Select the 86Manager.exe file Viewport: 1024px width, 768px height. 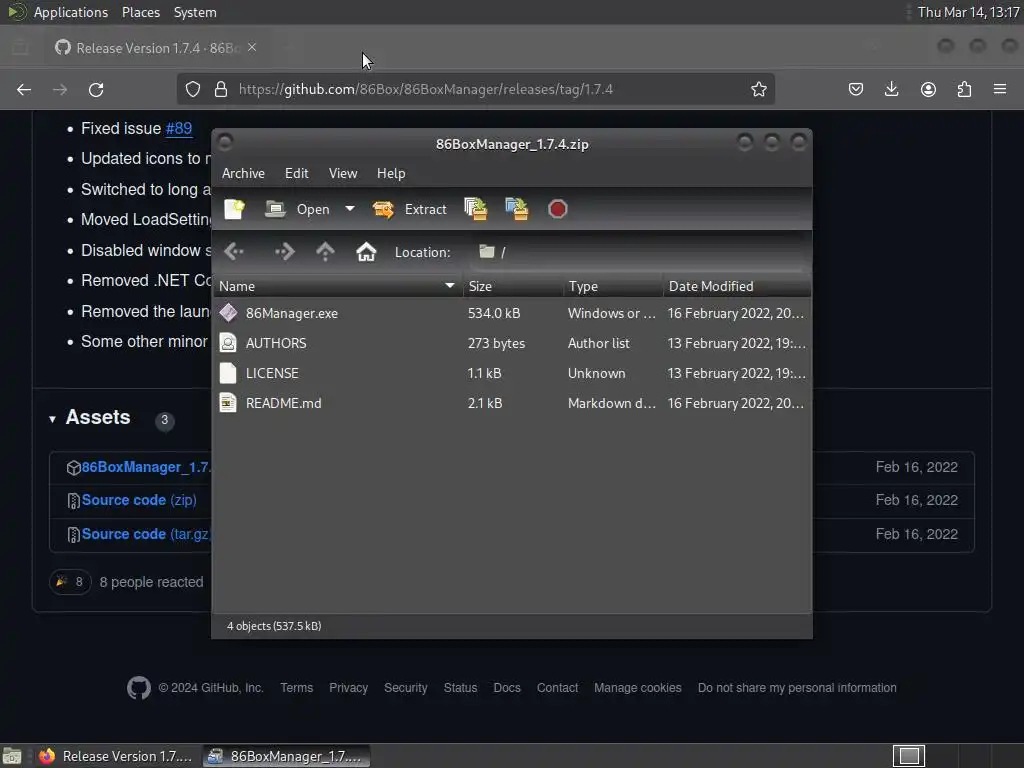click(512, 313)
